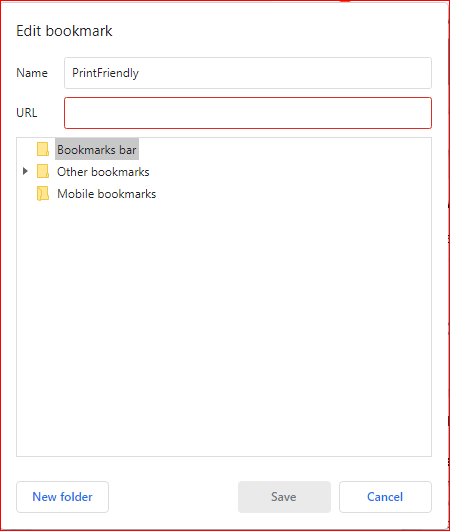Click the URL field label
Screen dimensions: 450x531
(26, 113)
